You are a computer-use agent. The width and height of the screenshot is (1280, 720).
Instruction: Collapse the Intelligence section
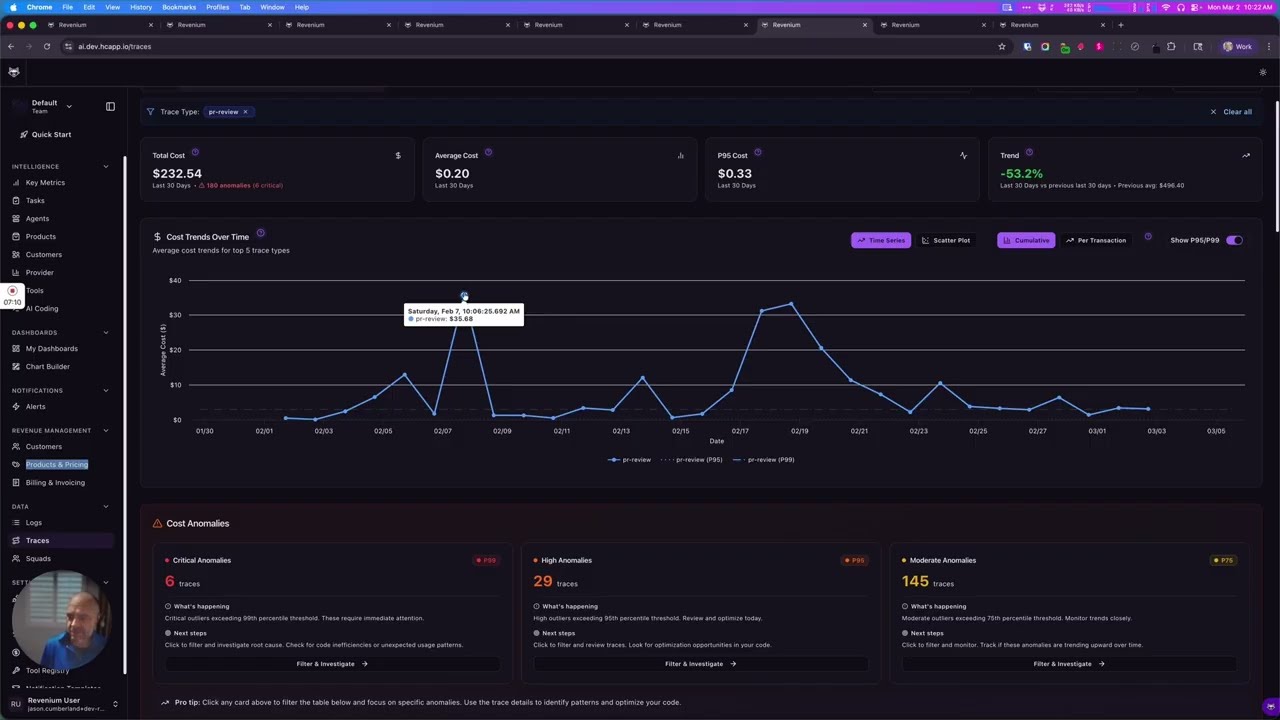(x=105, y=166)
